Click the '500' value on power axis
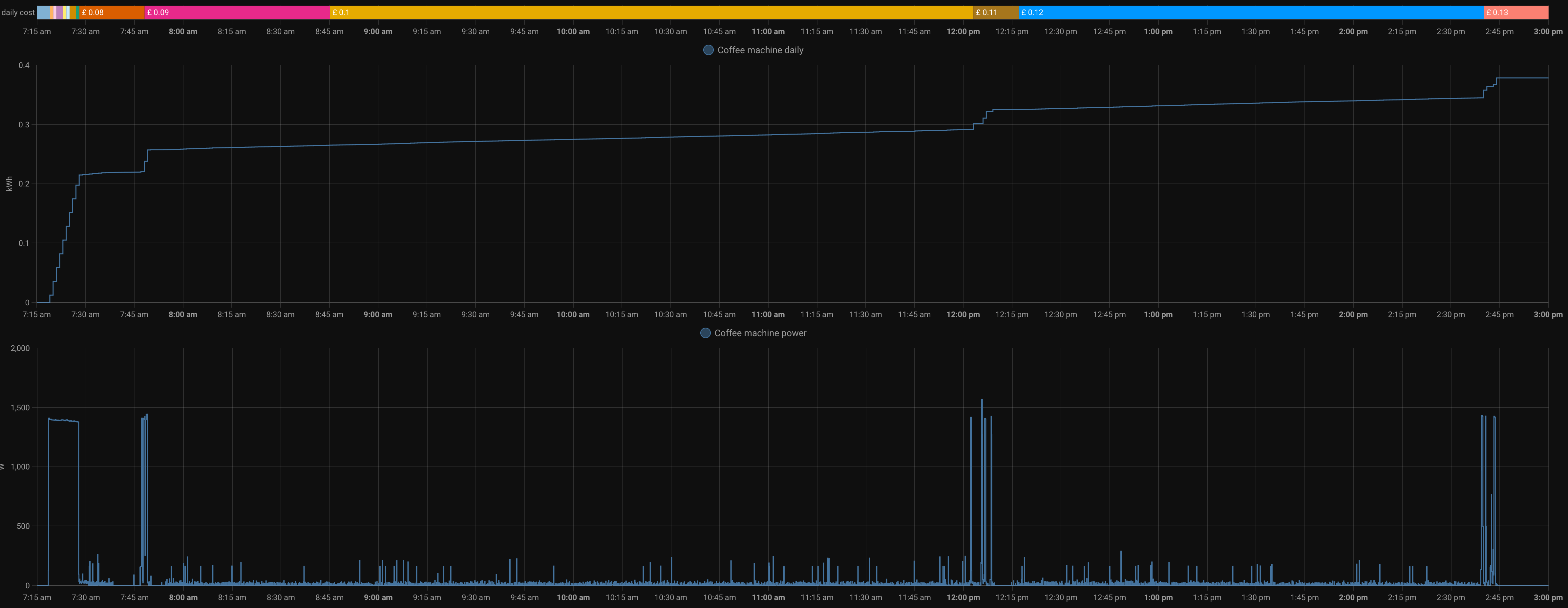Viewport: 1568px width, 608px height. [23, 526]
